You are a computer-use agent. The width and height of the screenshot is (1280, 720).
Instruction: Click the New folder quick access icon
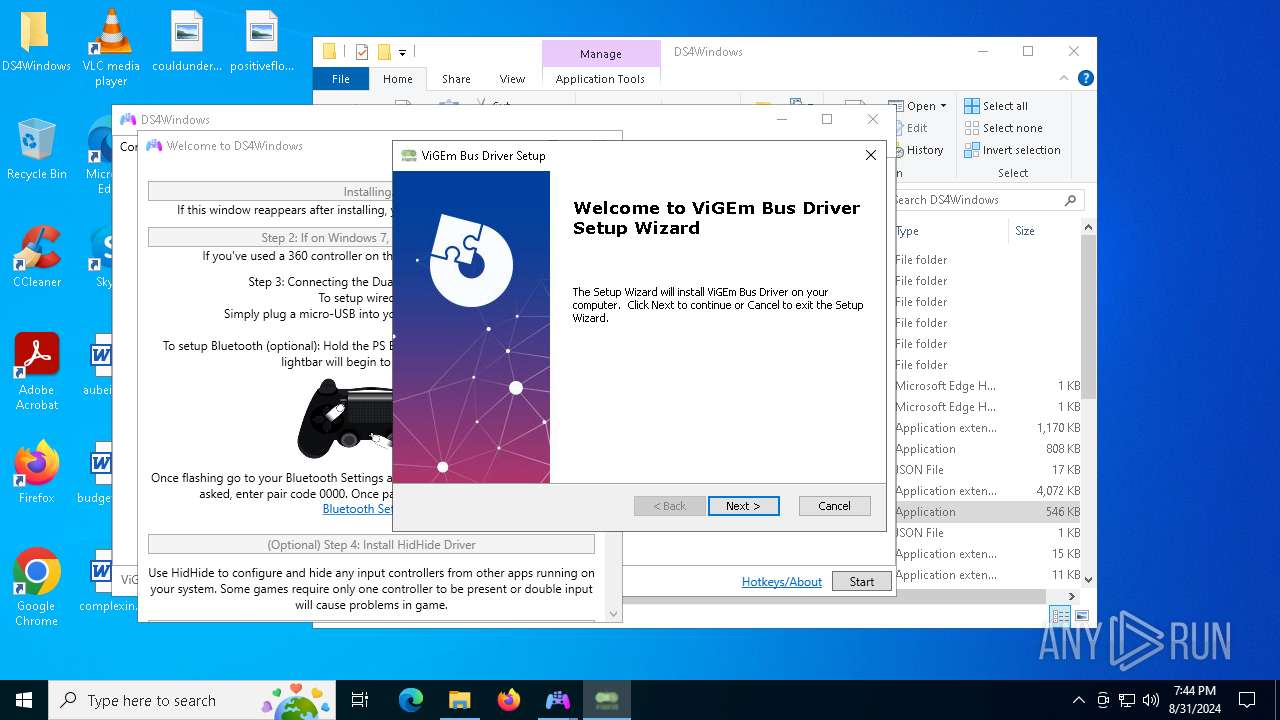click(x=384, y=52)
